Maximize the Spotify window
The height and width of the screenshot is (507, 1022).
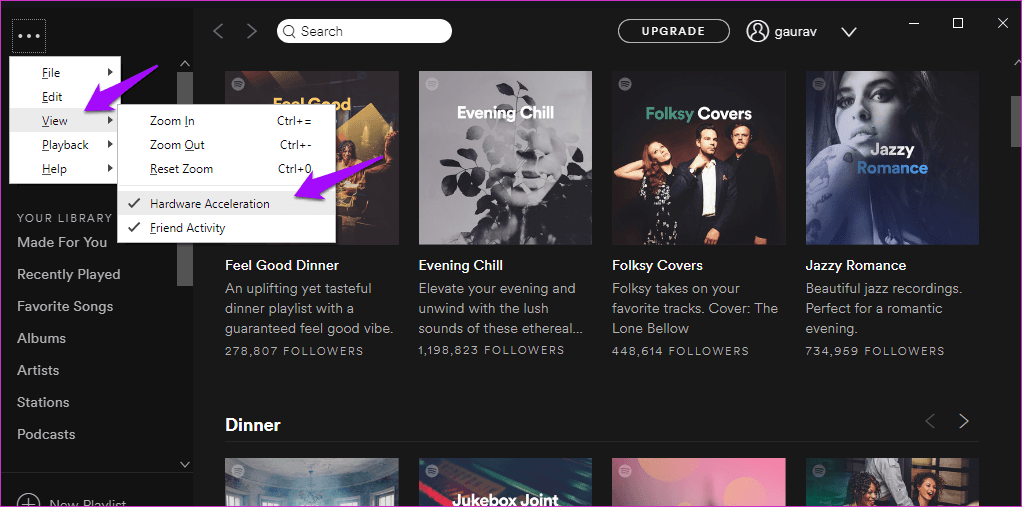(957, 23)
